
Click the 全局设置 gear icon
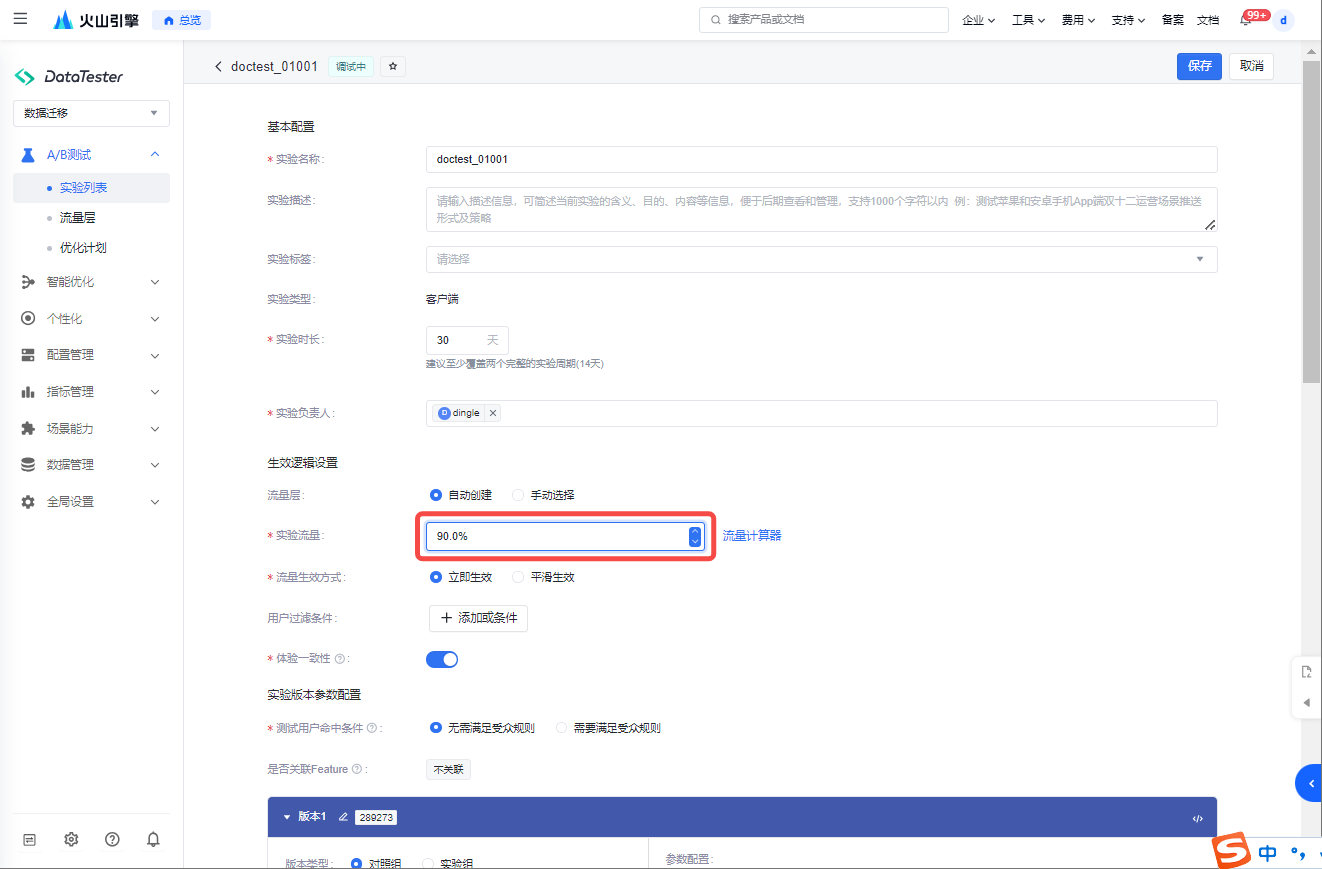click(28, 502)
